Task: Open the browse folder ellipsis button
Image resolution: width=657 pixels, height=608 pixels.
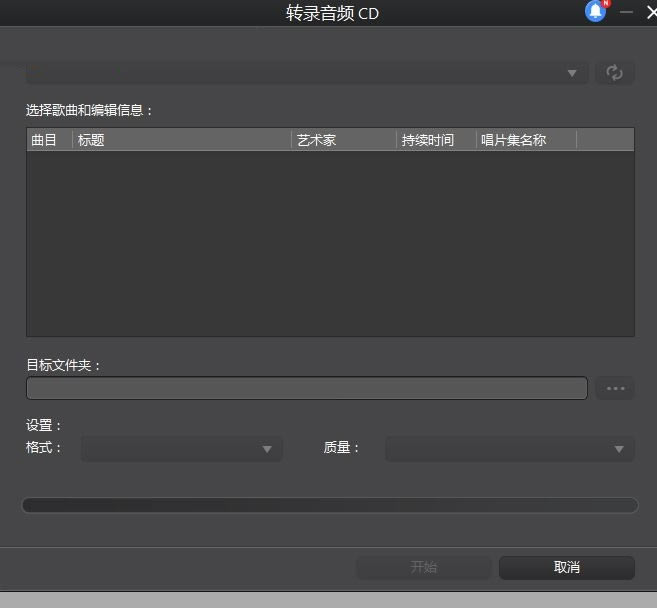Action: tap(615, 388)
